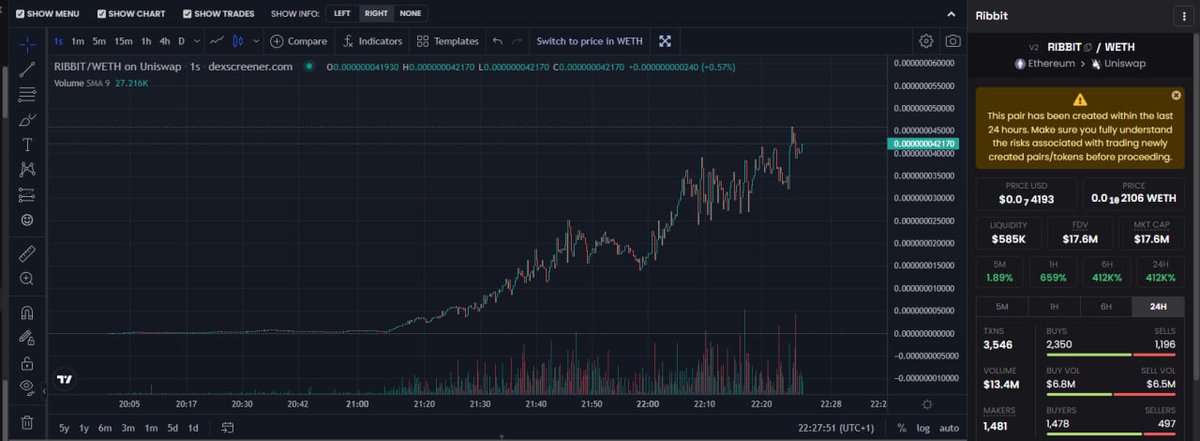Expand the timeframe interval dropdown arrow
Viewport: 1200px width, 441px height.
[x=195, y=41]
